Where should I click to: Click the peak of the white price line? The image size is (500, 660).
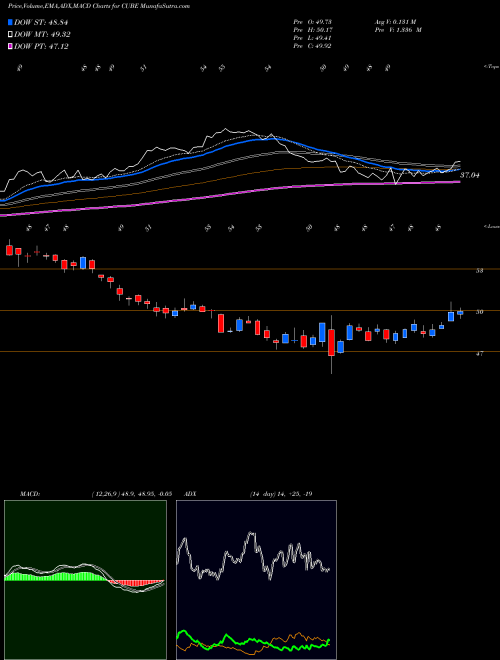[x=226, y=129]
